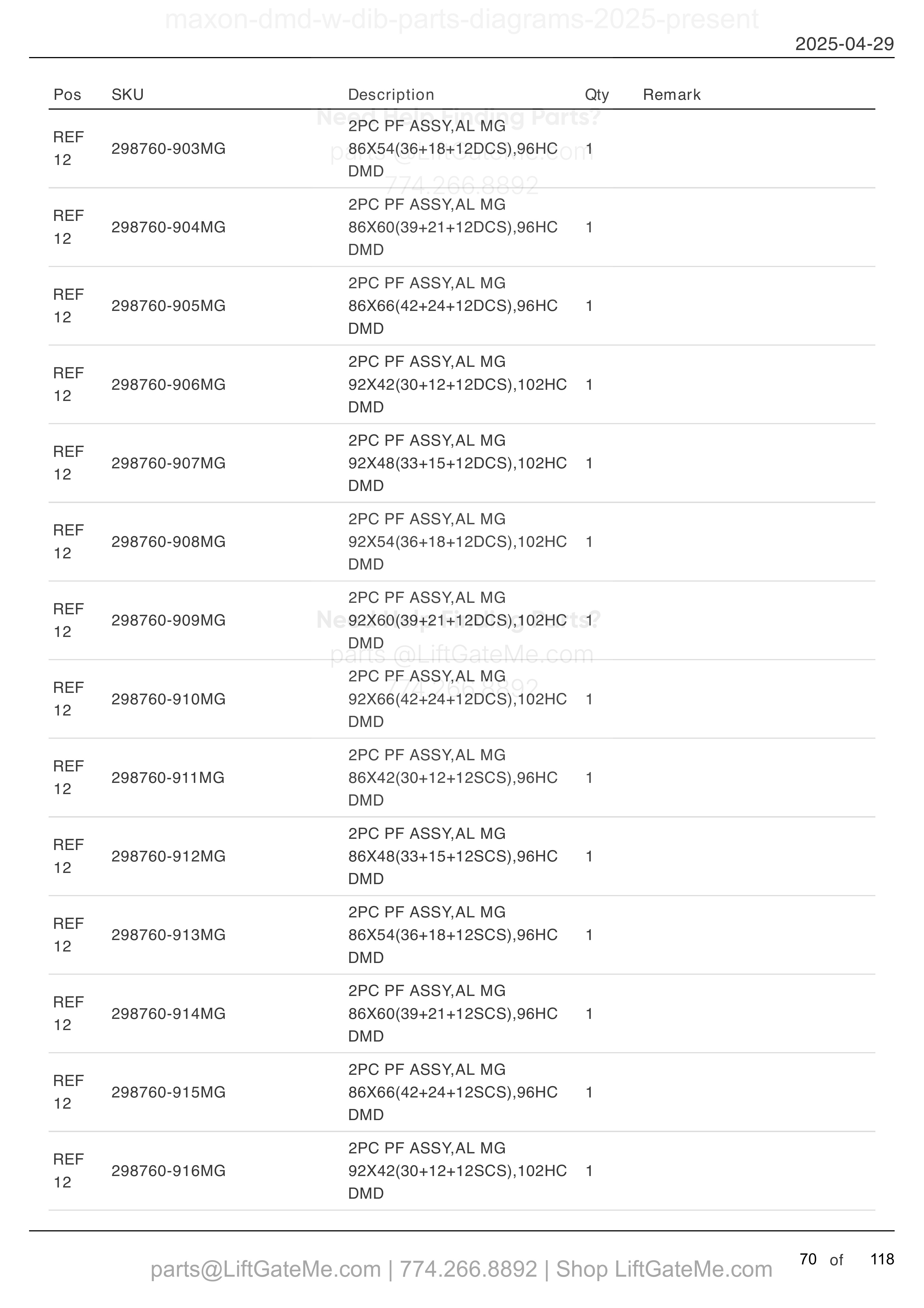Select SKU 298760-906MG
Screen dimensions: 924x1308
[169, 384]
